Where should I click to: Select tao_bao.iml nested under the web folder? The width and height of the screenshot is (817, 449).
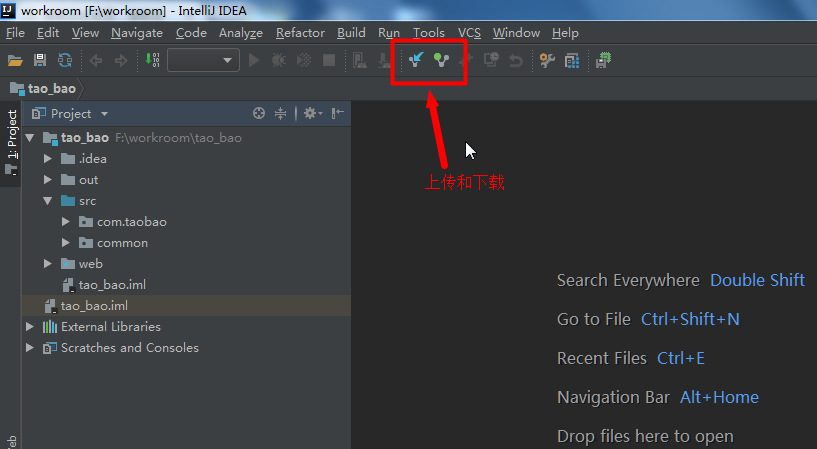click(185, 285)
